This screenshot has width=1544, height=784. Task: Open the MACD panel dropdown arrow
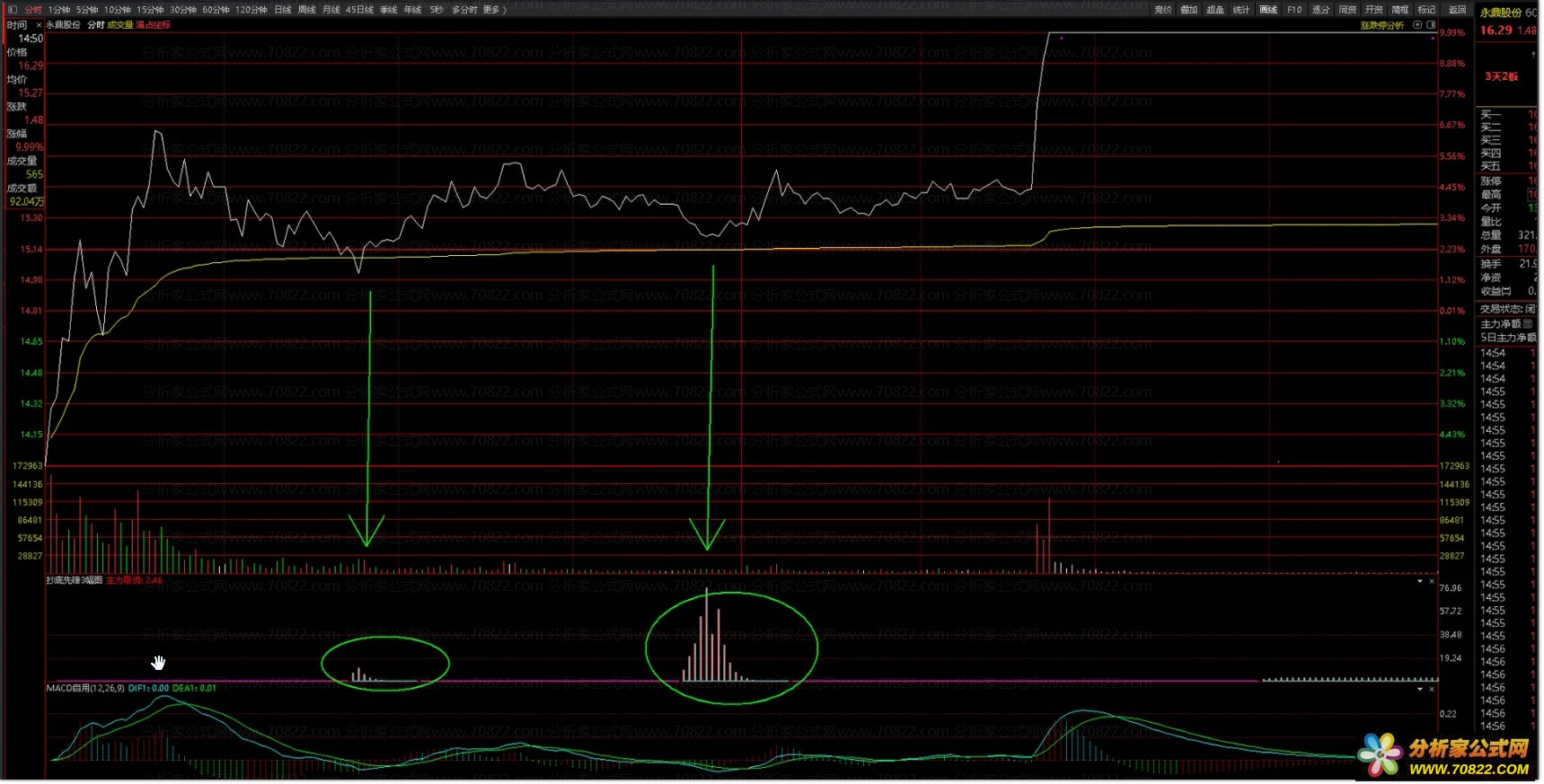pyautogui.click(x=1420, y=690)
